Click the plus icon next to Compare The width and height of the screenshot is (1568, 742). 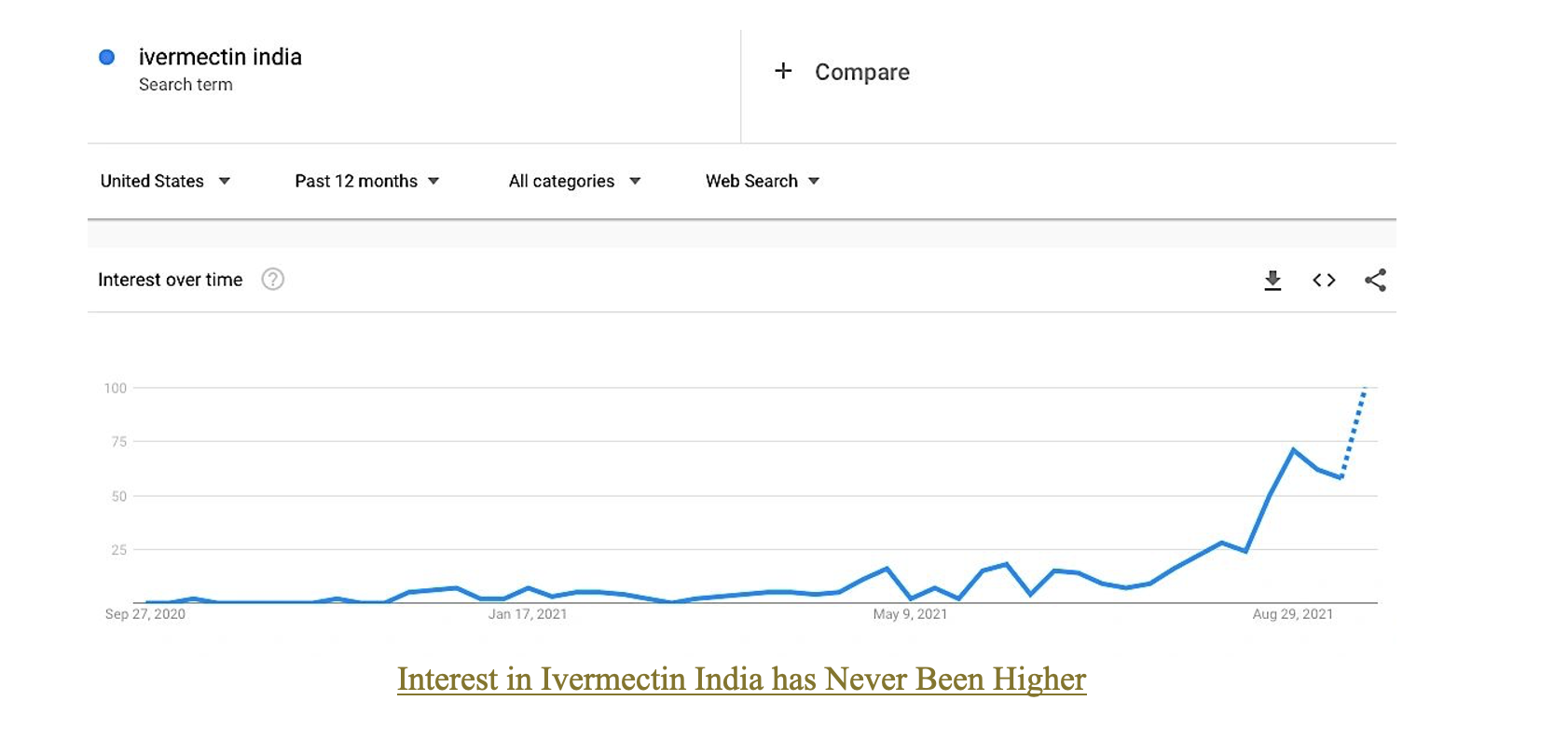(783, 71)
